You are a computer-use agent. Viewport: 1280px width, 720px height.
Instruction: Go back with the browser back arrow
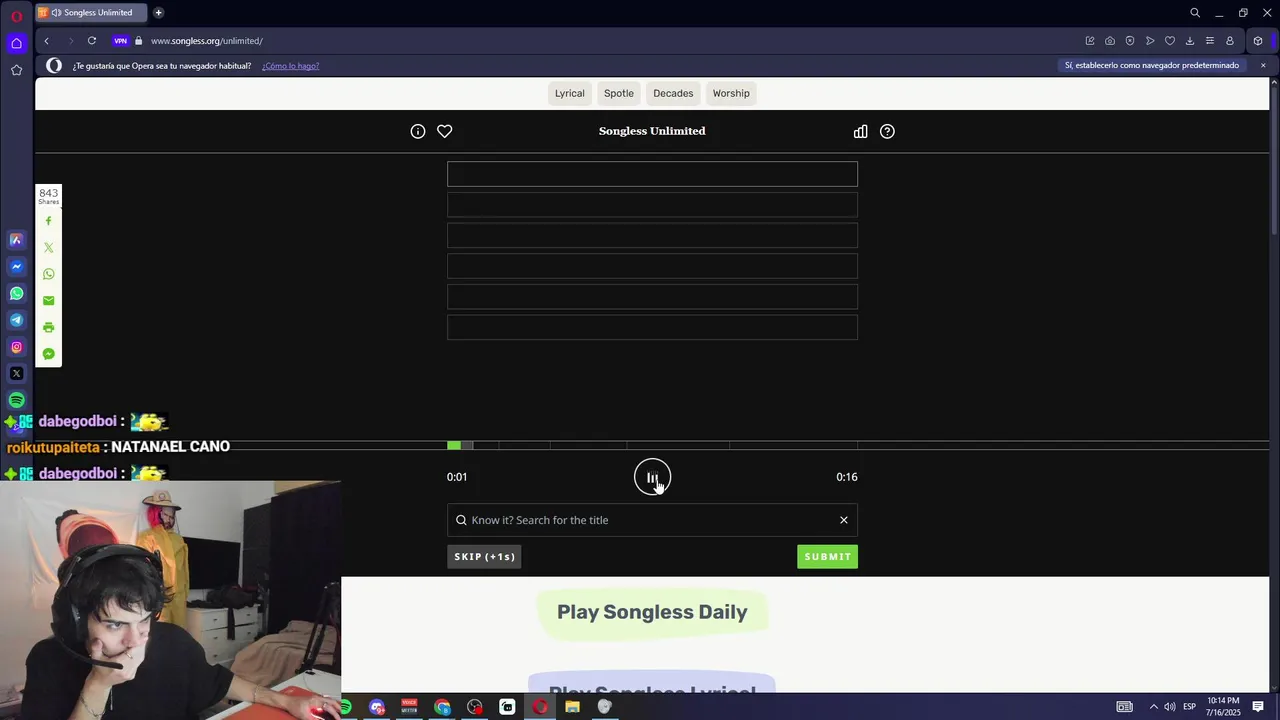(x=46, y=41)
